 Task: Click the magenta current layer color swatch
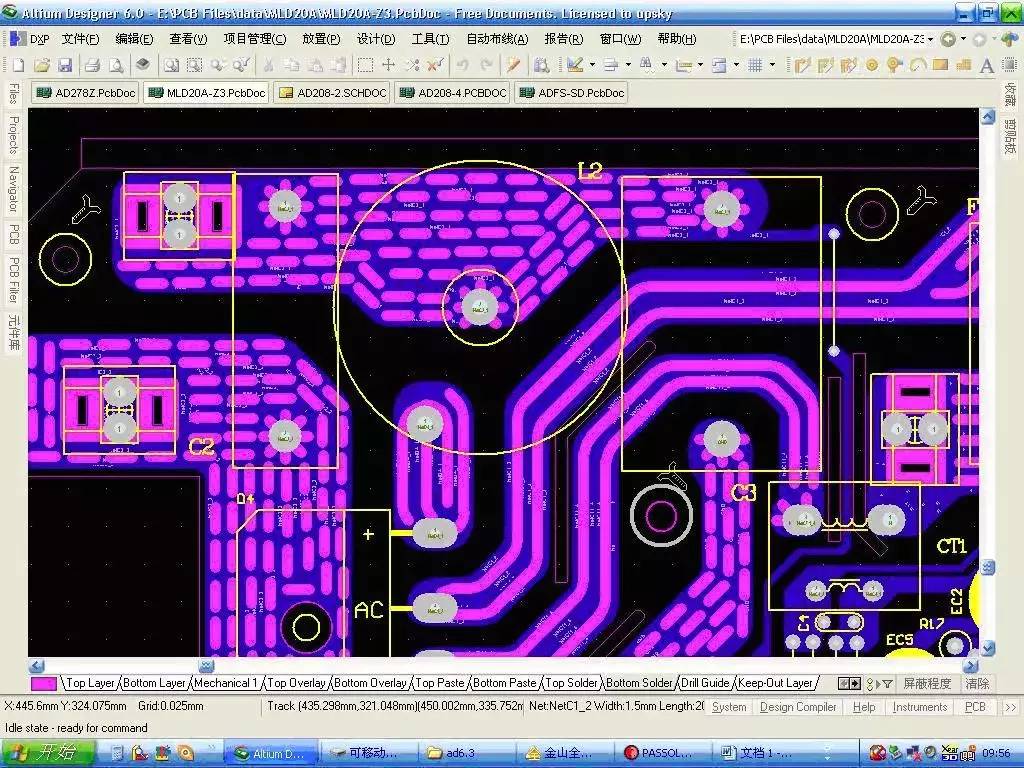(44, 684)
